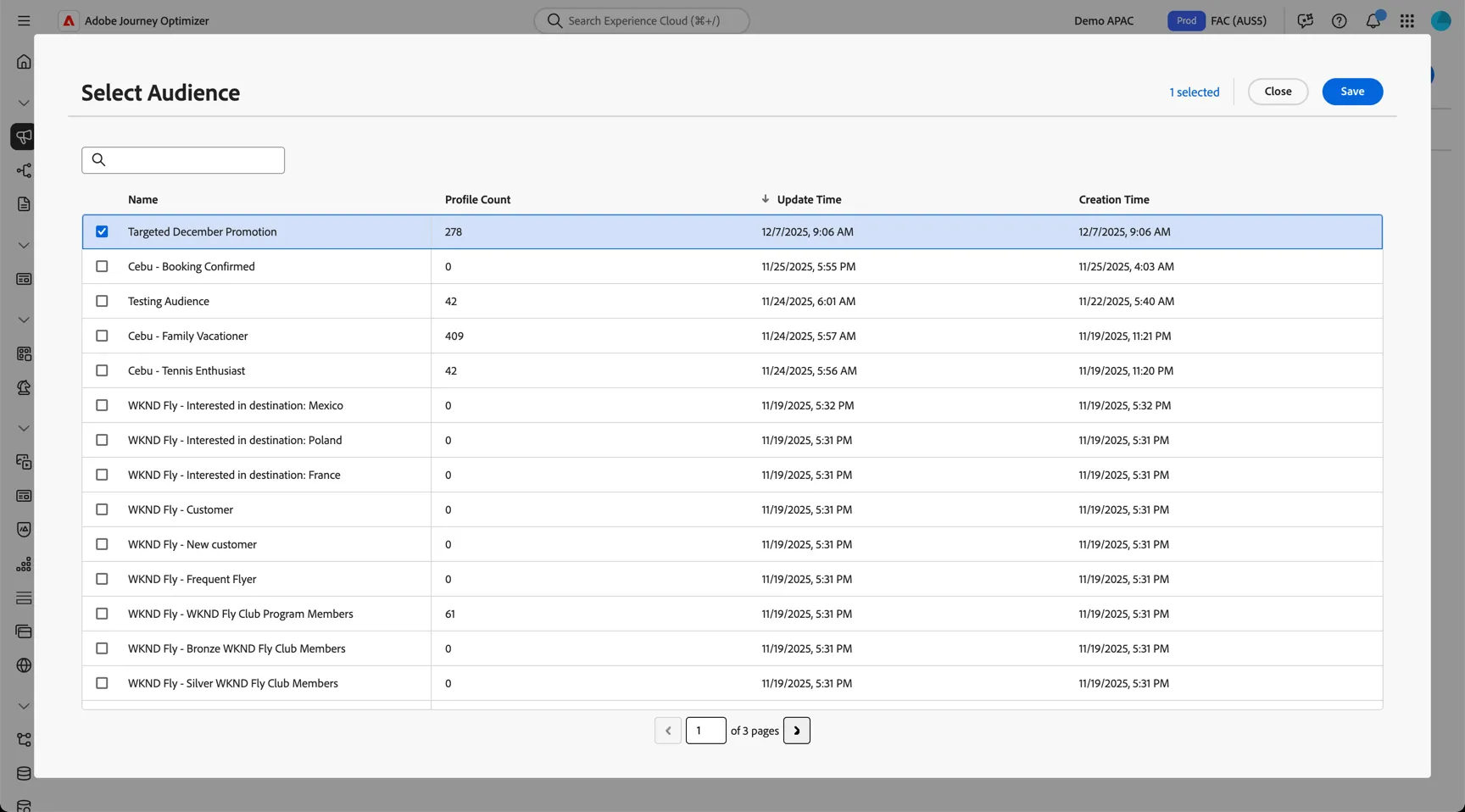Select Cebu - Tennis Enthusiast checkbox
Screen dimensions: 1465x812
[x=102, y=370]
